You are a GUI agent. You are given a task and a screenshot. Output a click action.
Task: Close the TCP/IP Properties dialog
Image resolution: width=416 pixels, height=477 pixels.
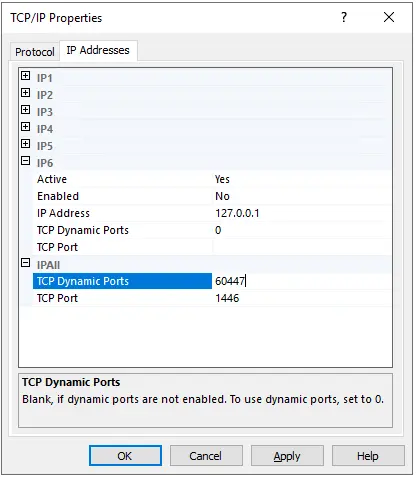pos(389,17)
